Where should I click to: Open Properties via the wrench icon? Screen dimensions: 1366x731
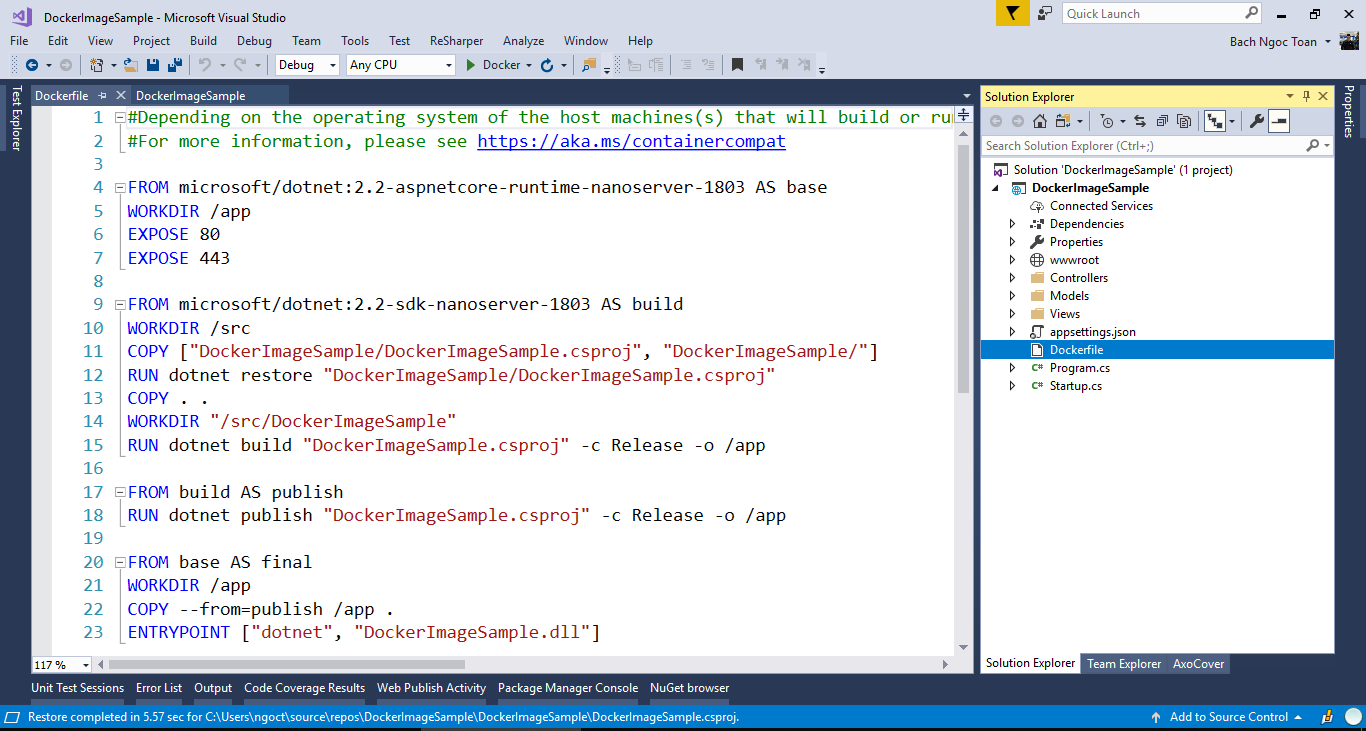point(1257,121)
